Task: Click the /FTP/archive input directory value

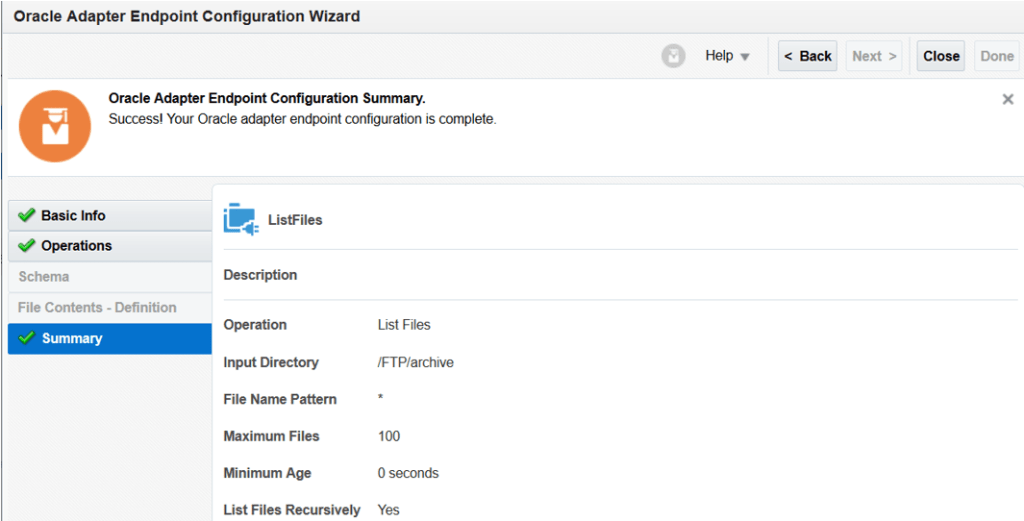Action: 415,362
